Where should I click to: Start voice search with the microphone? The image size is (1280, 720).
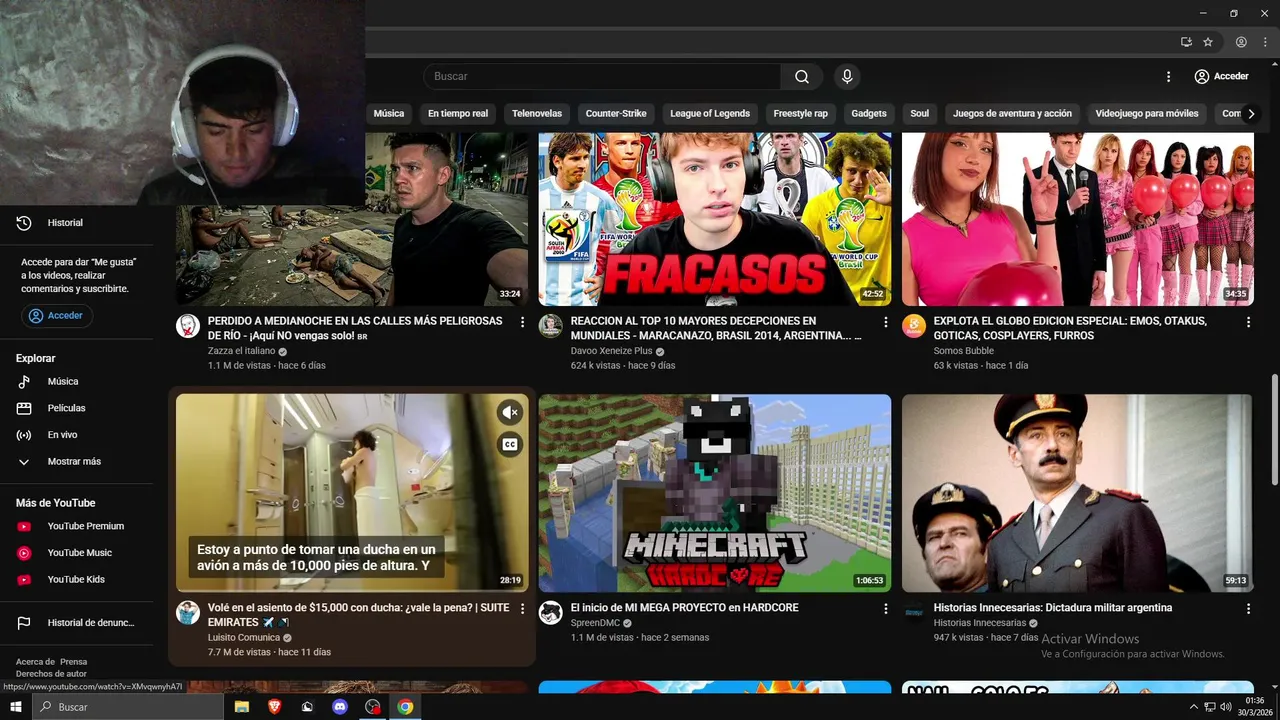(x=847, y=77)
